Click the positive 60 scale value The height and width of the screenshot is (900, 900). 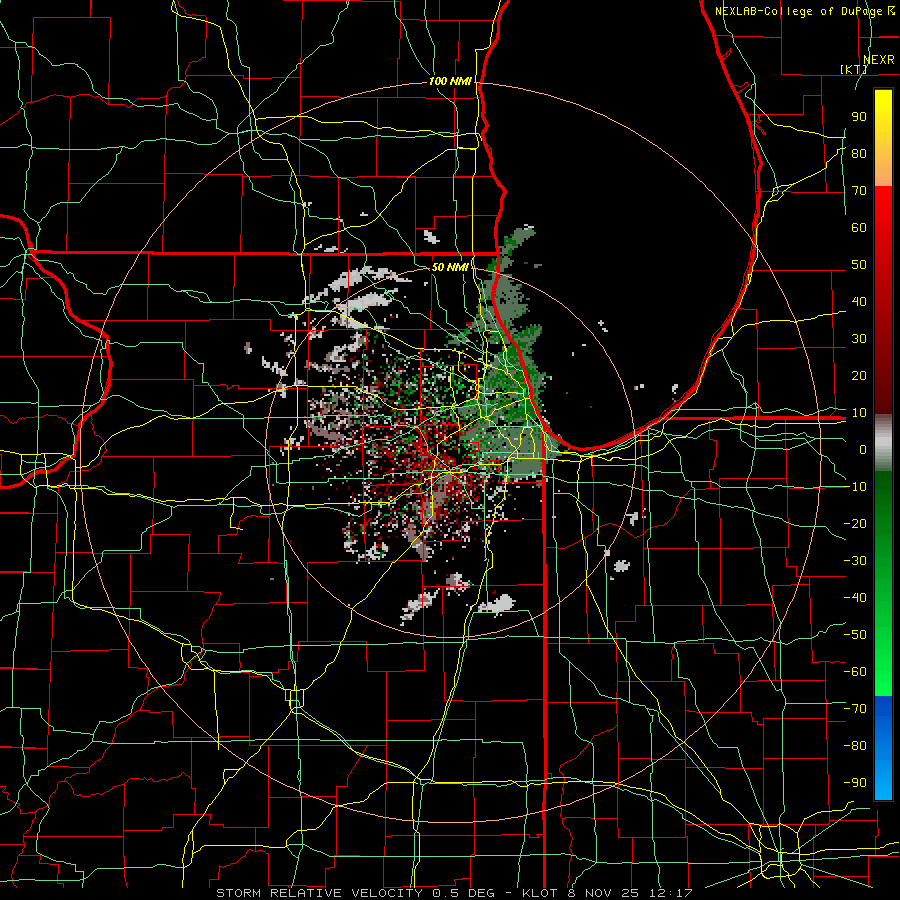[x=859, y=227]
